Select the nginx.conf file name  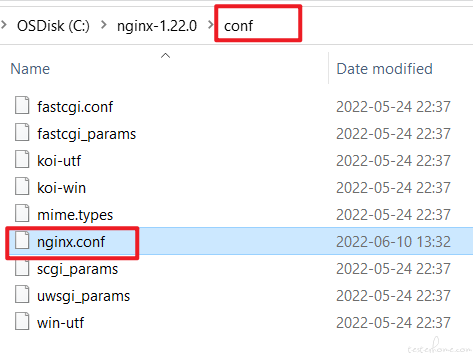point(71,242)
